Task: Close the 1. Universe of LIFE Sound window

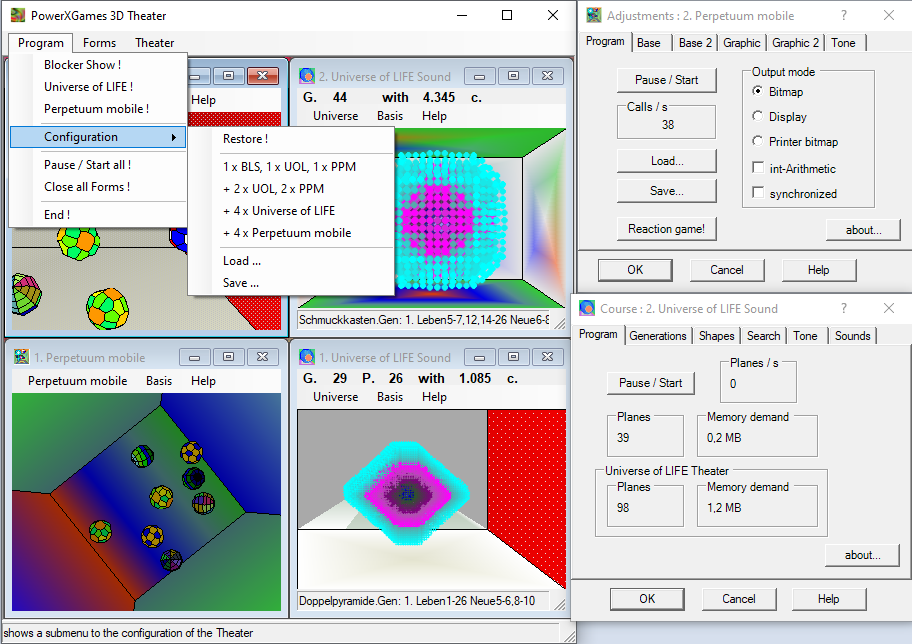Action: coord(547,357)
